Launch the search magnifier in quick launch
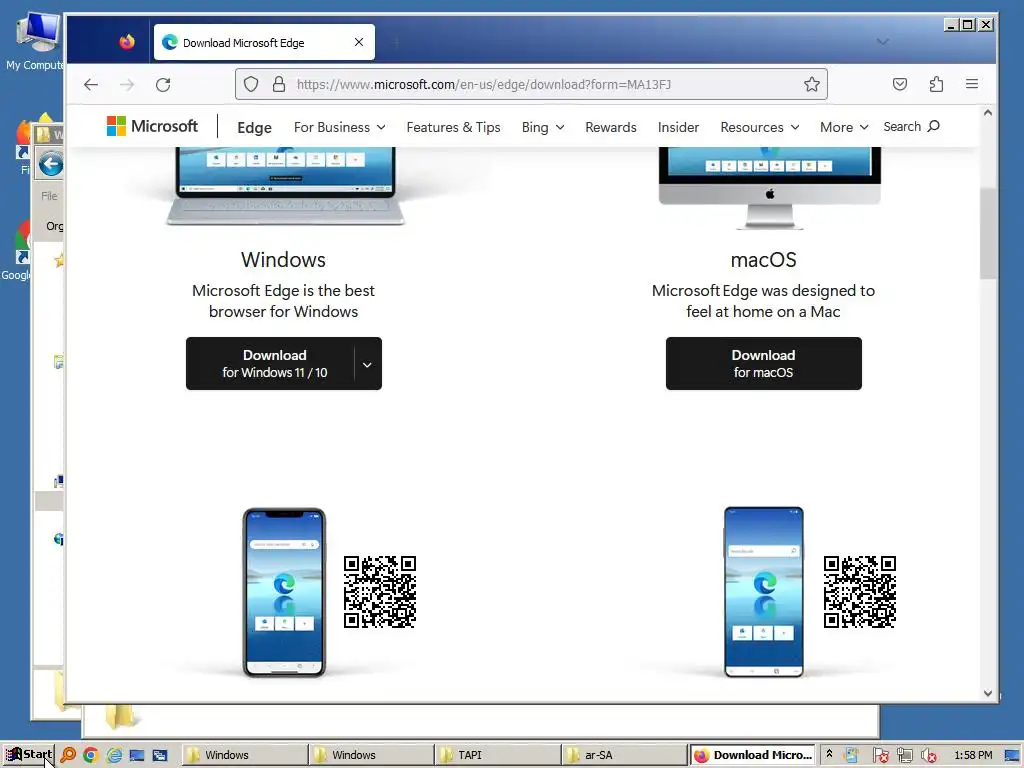The image size is (1024, 768). pyautogui.click(x=68, y=755)
